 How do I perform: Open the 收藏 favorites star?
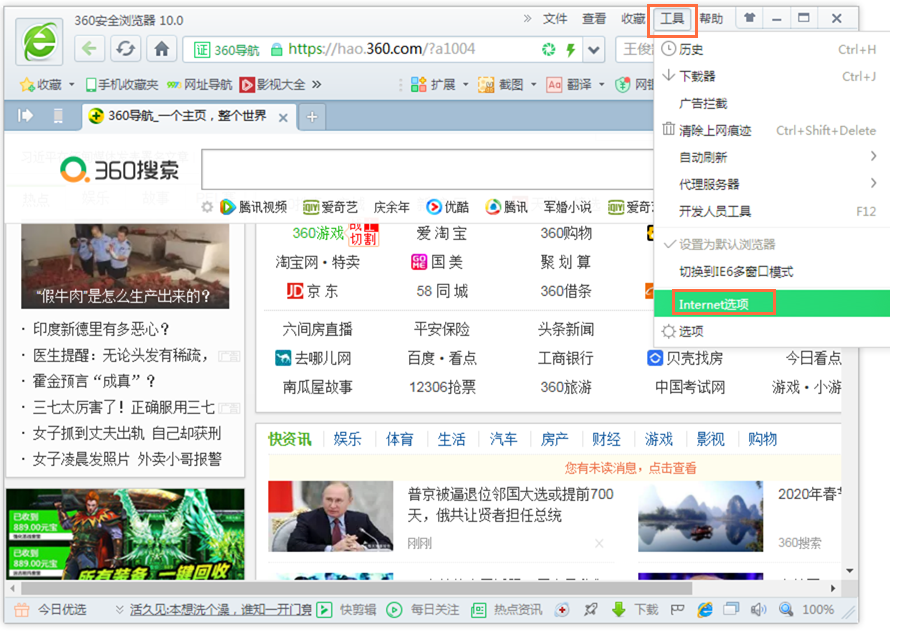tap(27, 85)
